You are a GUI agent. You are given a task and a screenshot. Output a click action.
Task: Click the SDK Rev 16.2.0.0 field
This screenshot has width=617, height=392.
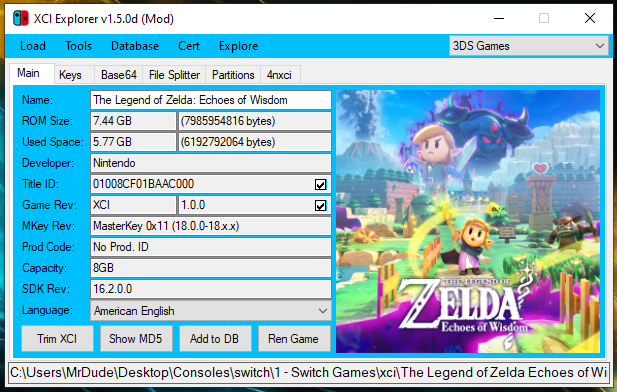[x=211, y=289]
